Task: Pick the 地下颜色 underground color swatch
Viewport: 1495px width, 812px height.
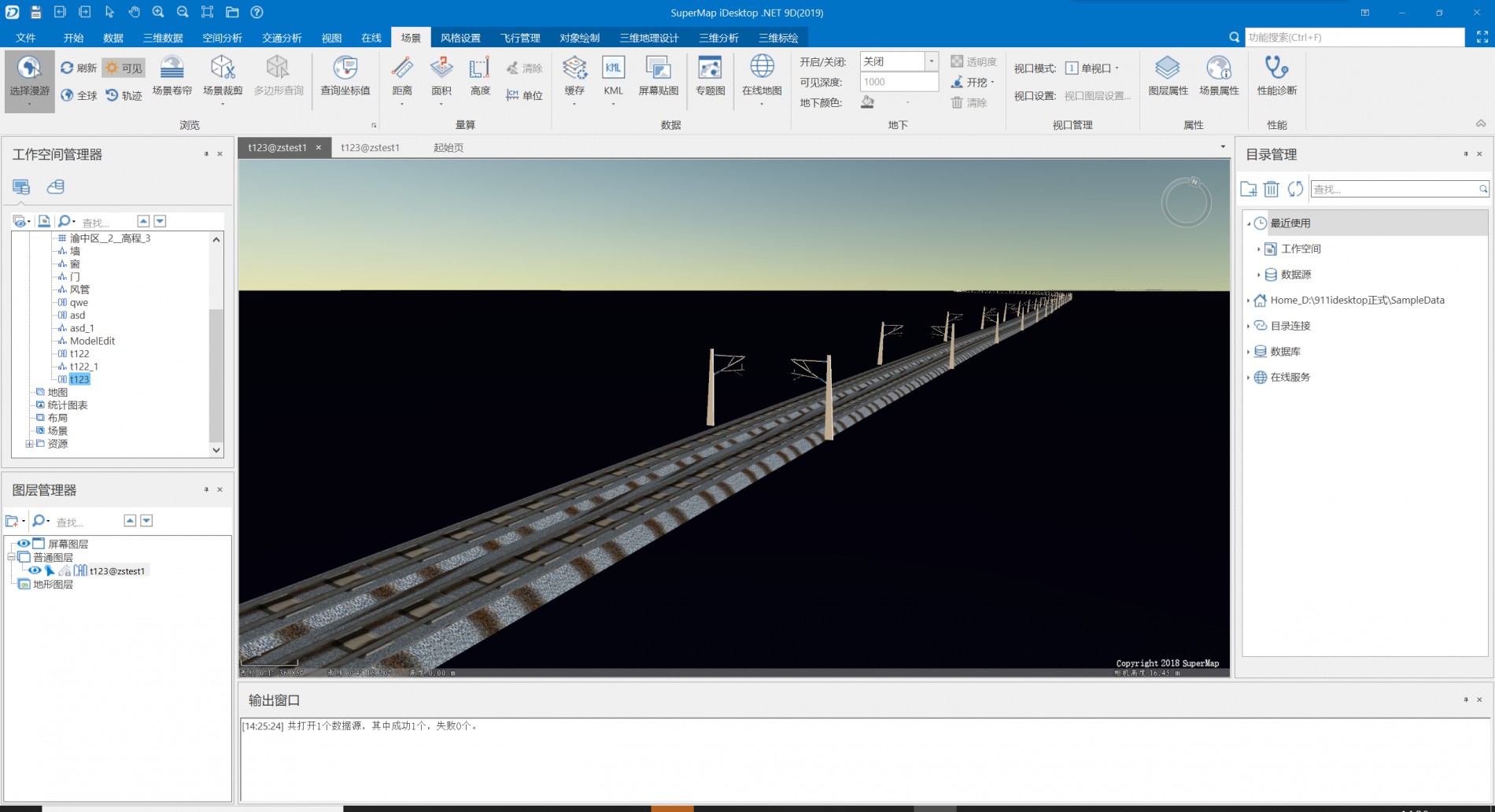Action: click(868, 102)
